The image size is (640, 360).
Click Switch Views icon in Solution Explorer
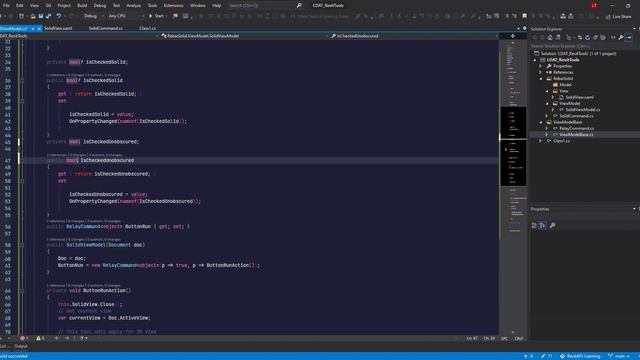tap(558, 38)
